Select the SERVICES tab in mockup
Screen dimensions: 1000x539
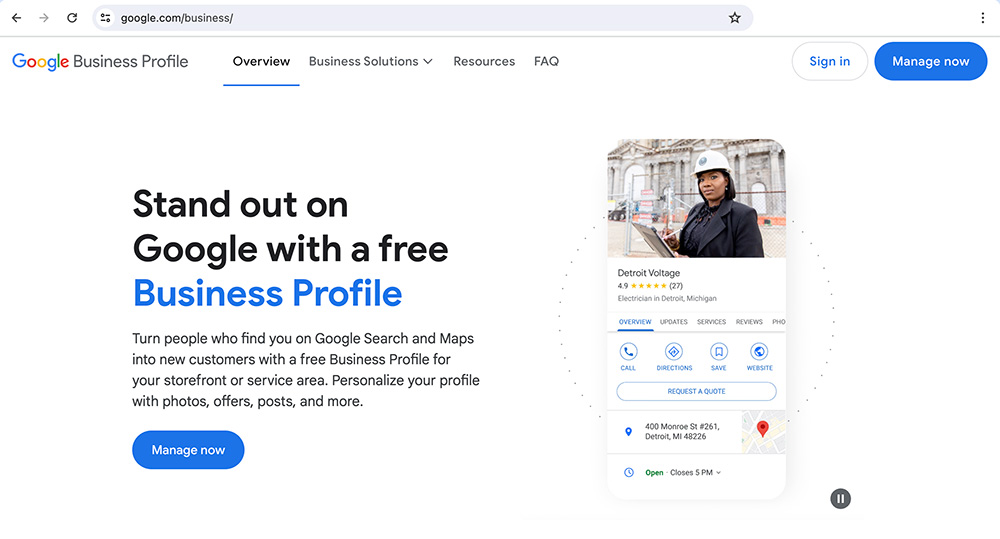tap(711, 322)
